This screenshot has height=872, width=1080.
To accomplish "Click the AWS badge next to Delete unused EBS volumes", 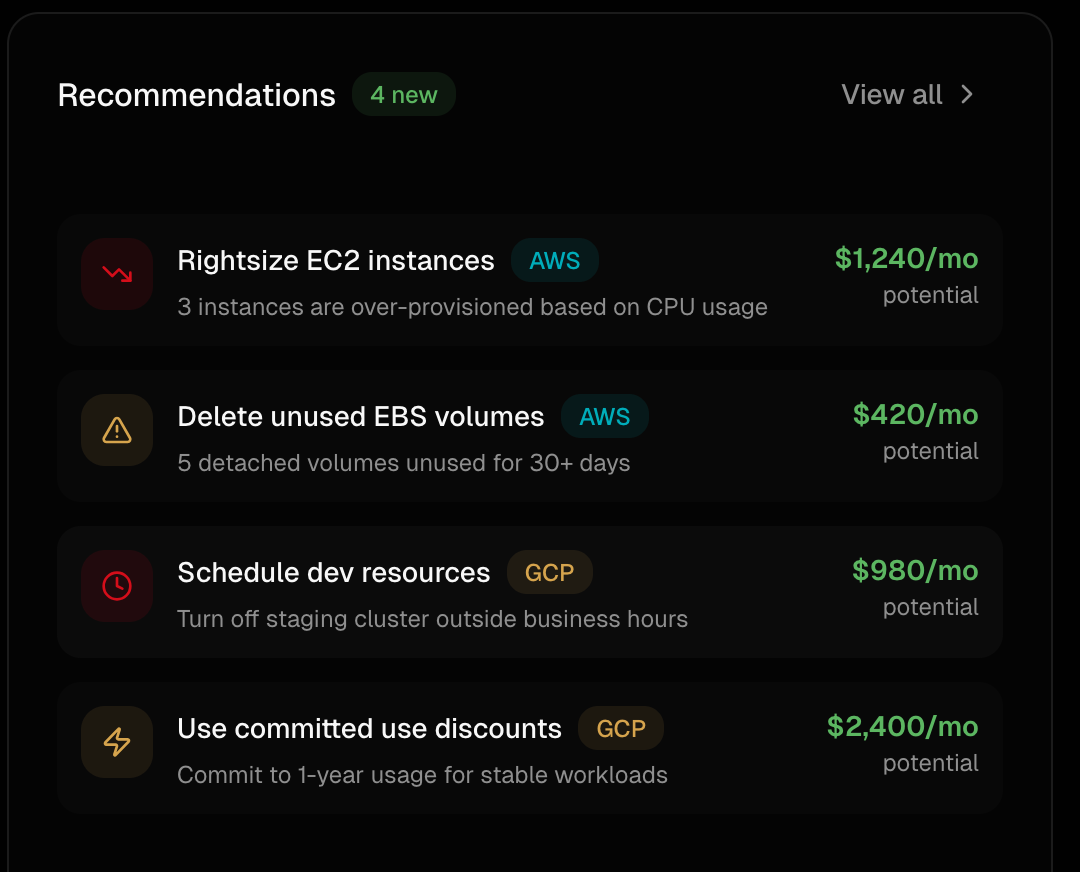I will (605, 416).
